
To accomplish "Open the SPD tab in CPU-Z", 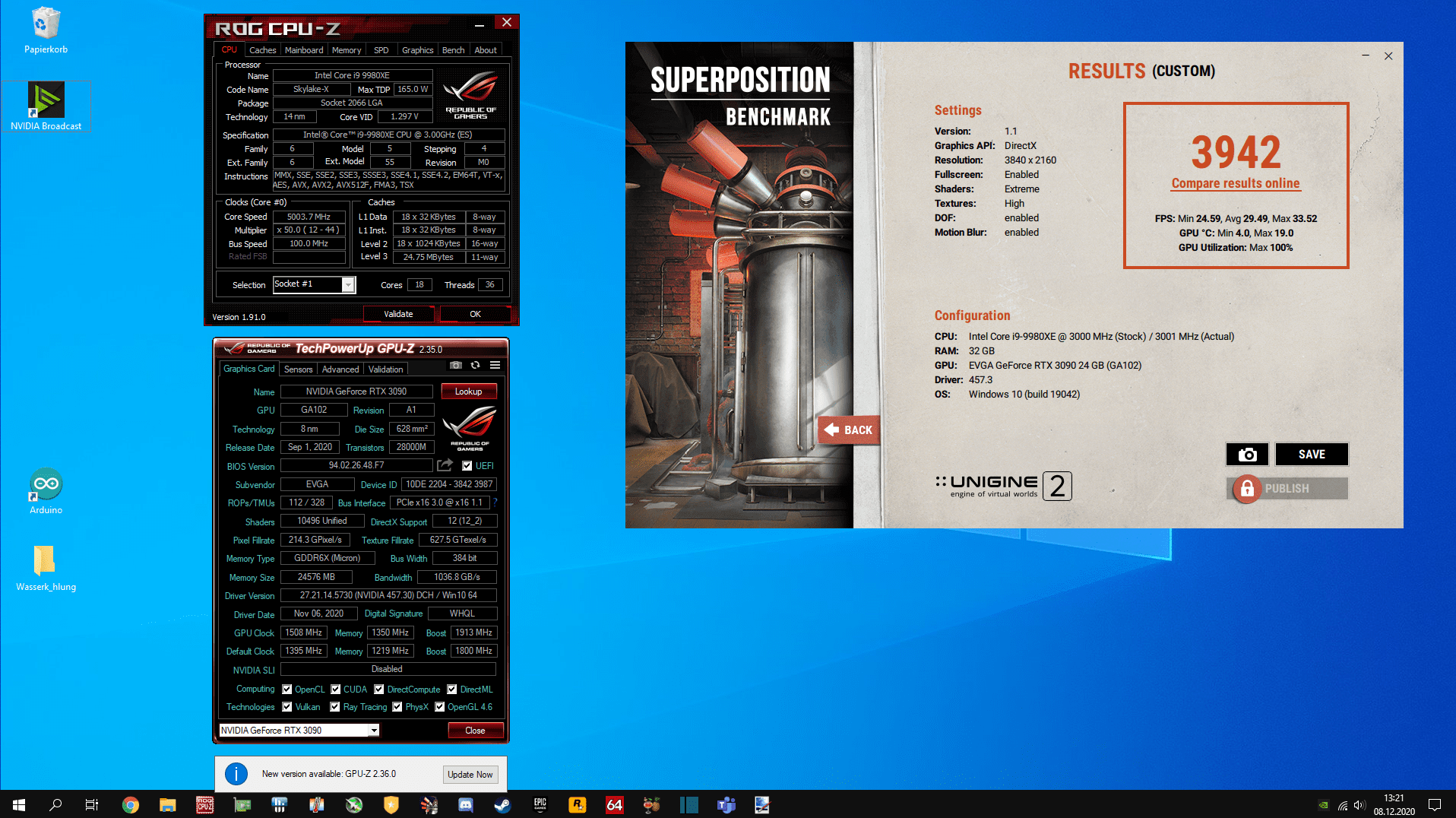I will (x=381, y=50).
